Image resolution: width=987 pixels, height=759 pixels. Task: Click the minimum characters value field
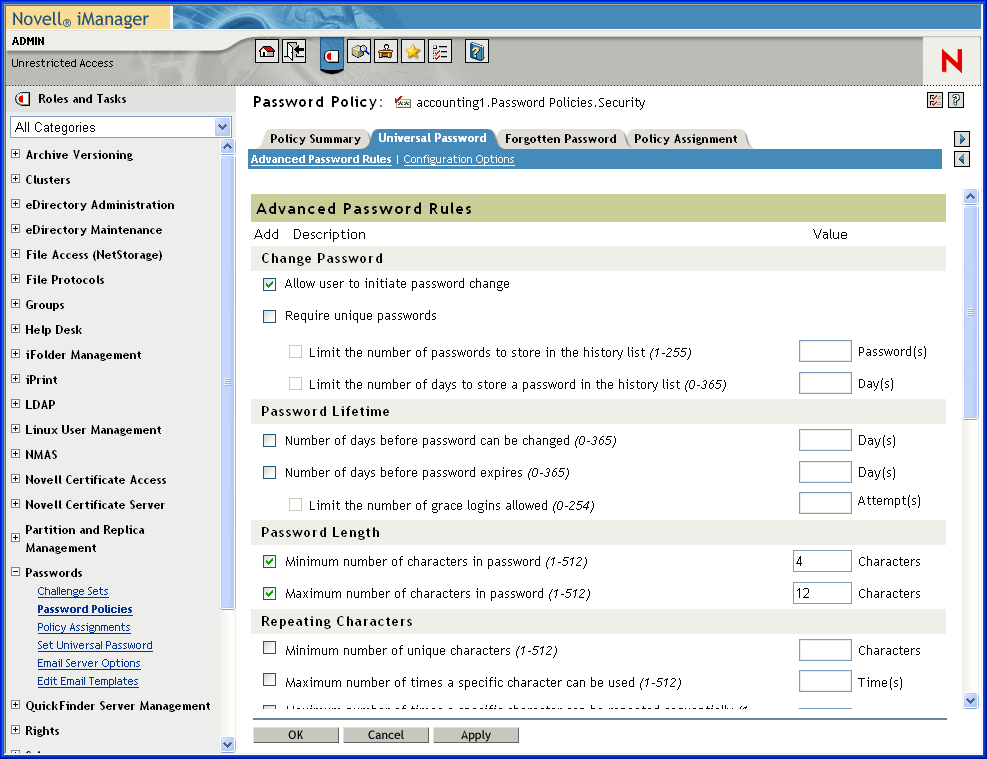coord(822,561)
